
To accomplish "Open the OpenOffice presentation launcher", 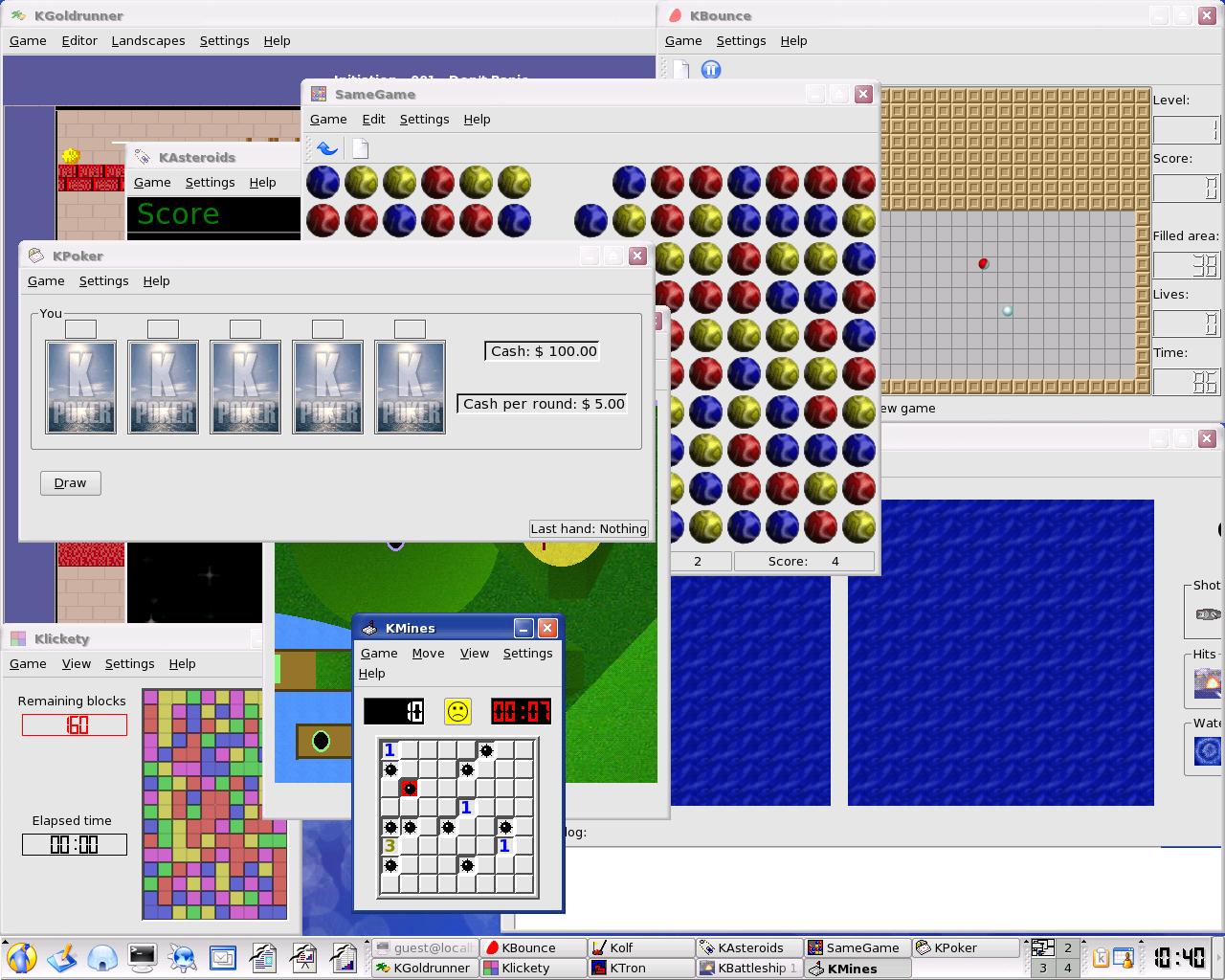I will tap(303, 957).
